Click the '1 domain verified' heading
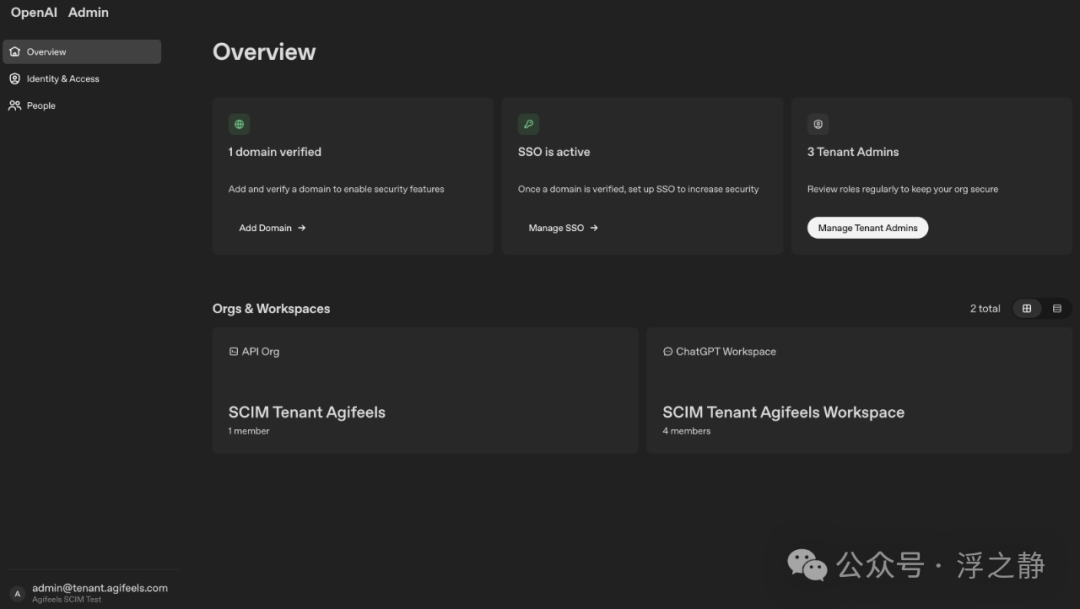1080x609 pixels. coord(275,152)
